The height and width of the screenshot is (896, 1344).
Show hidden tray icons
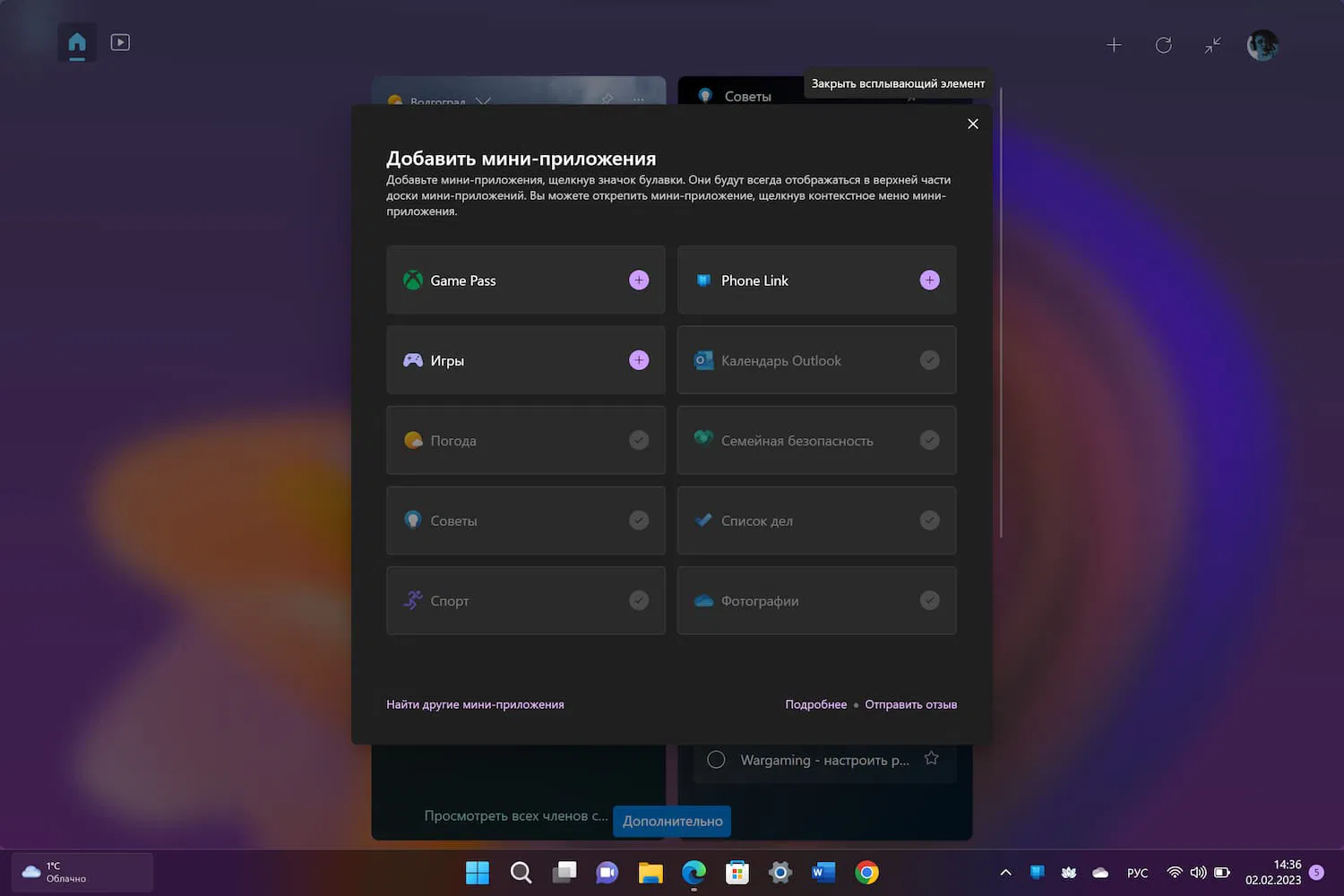tap(1005, 873)
